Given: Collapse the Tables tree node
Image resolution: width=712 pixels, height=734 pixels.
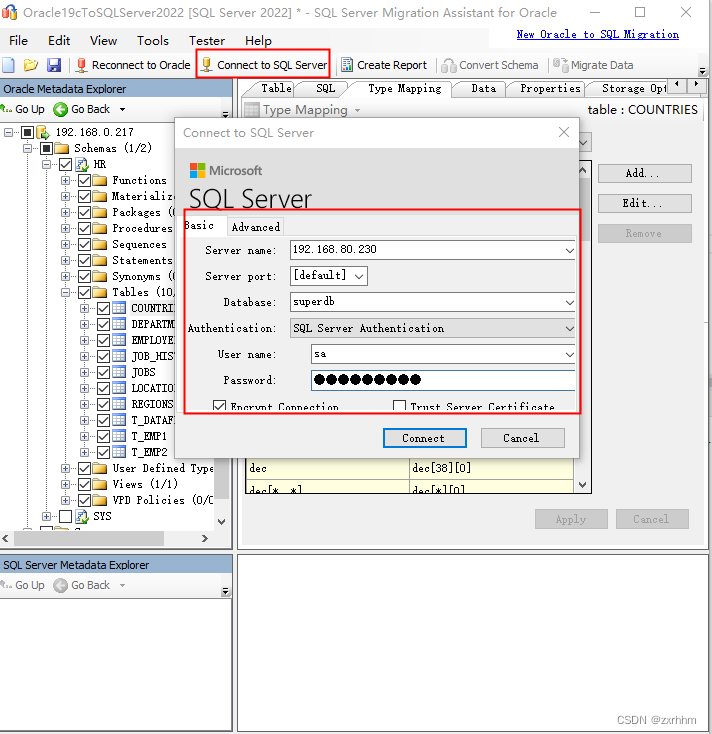Looking at the screenshot, I should coord(66,293).
